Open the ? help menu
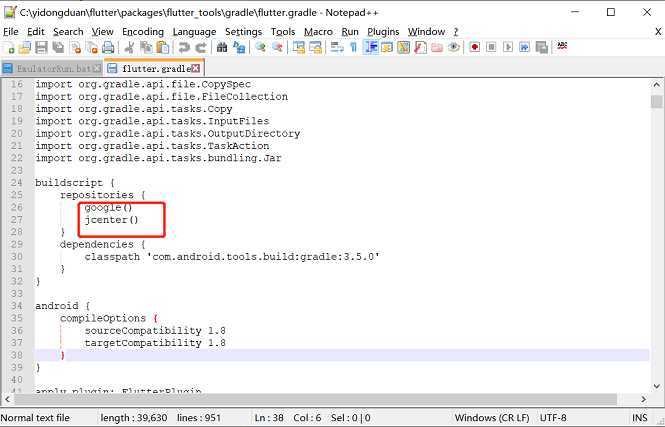Image resolution: width=665 pixels, height=427 pixels. [x=455, y=32]
